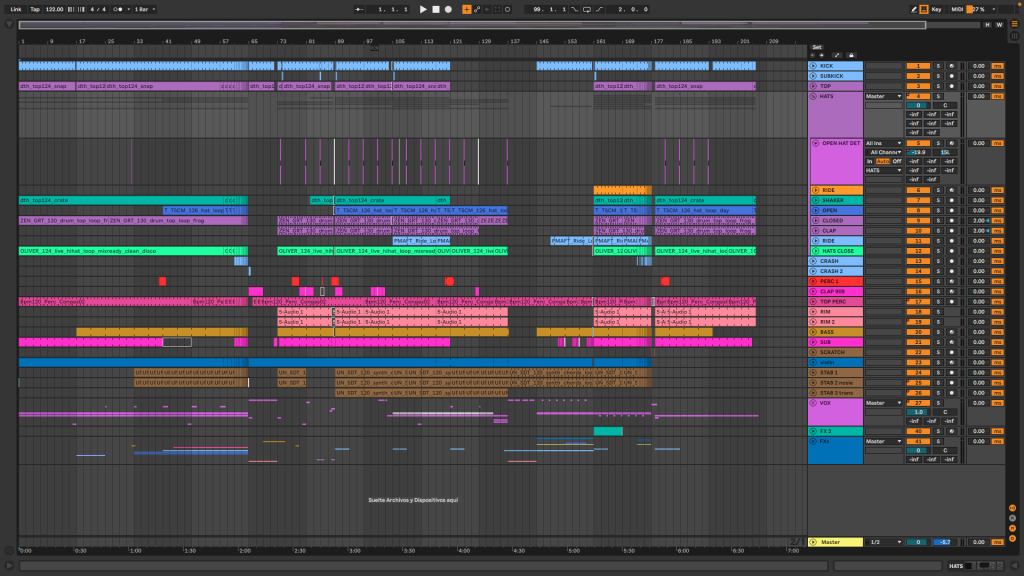1024x576 pixels.
Task: Click the Arrangement Record button
Action: 448,9
